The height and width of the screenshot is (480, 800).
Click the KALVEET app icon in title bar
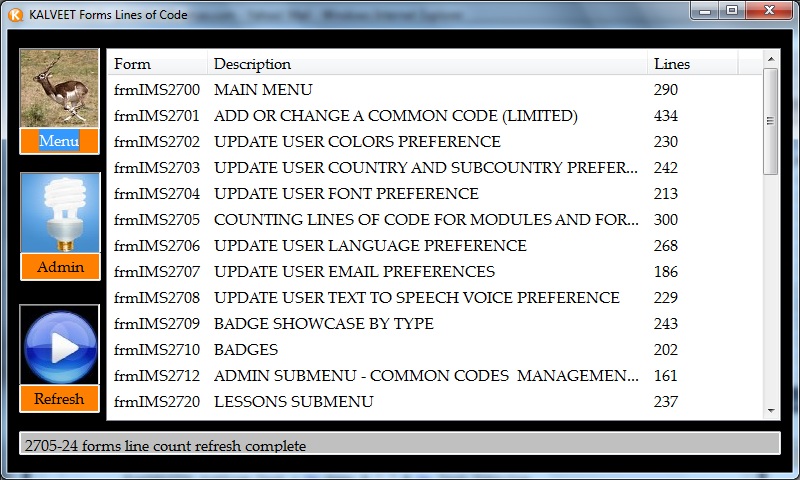click(15, 12)
